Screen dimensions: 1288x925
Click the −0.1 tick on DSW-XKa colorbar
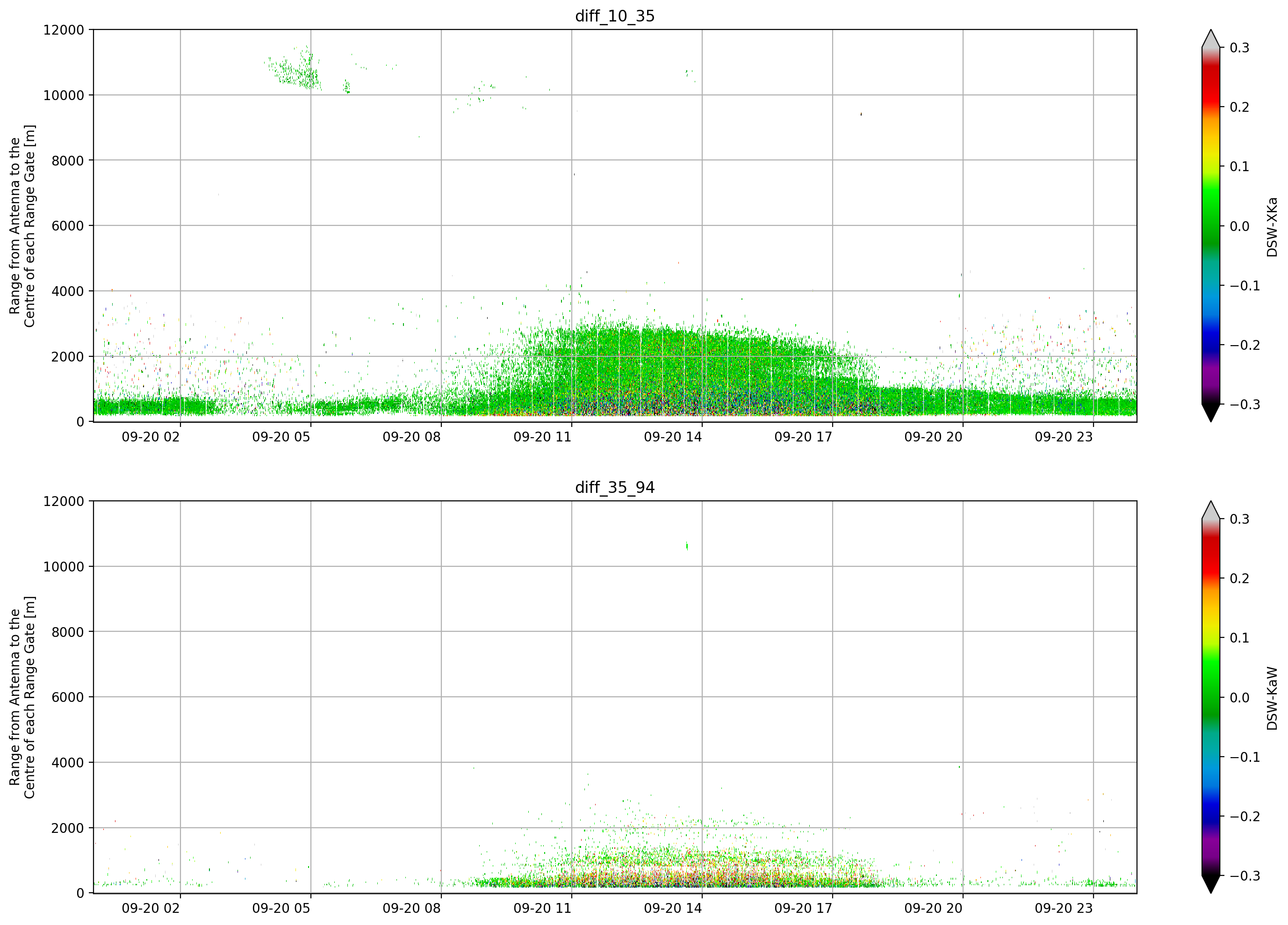[x=1245, y=286]
